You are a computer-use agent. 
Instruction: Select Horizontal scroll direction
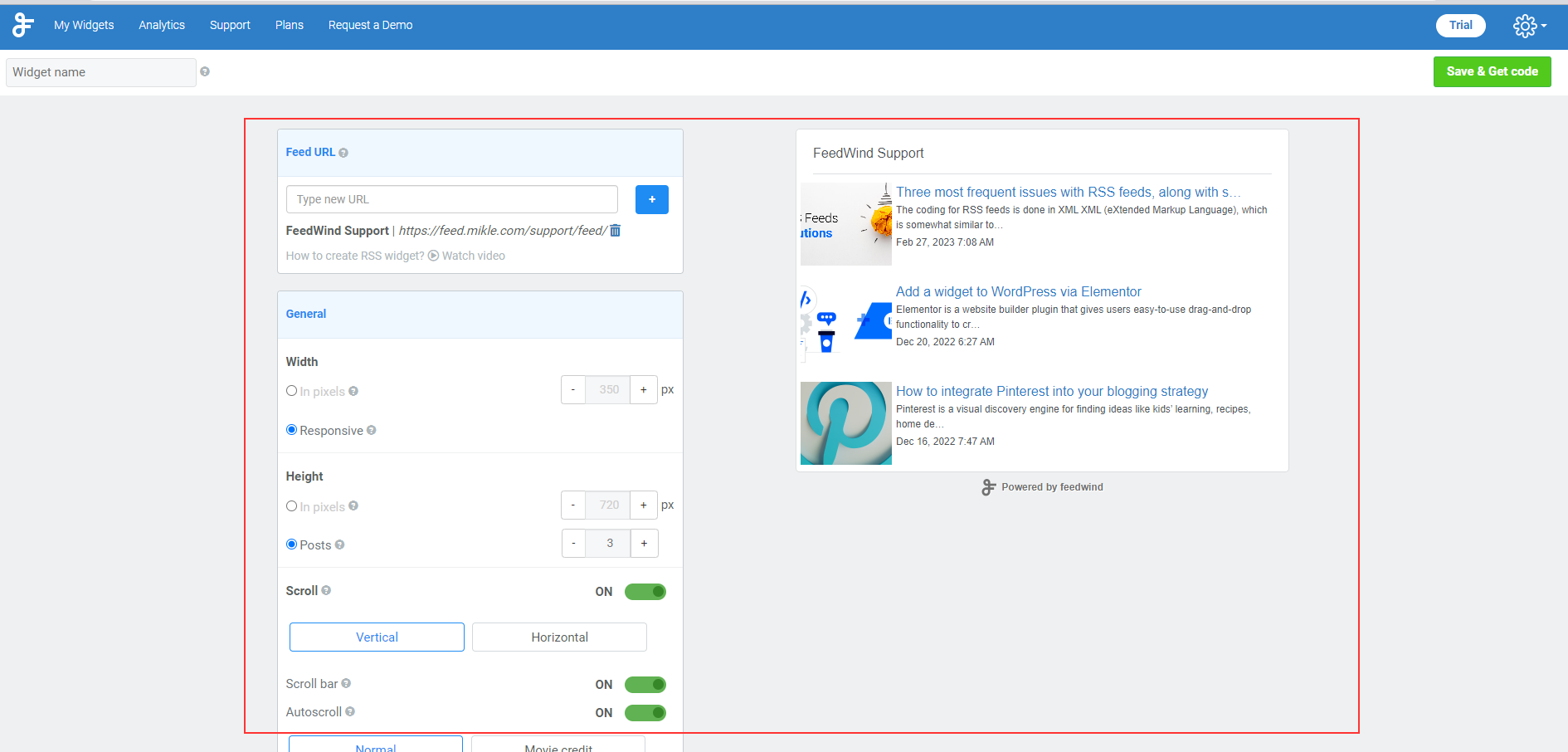point(559,637)
